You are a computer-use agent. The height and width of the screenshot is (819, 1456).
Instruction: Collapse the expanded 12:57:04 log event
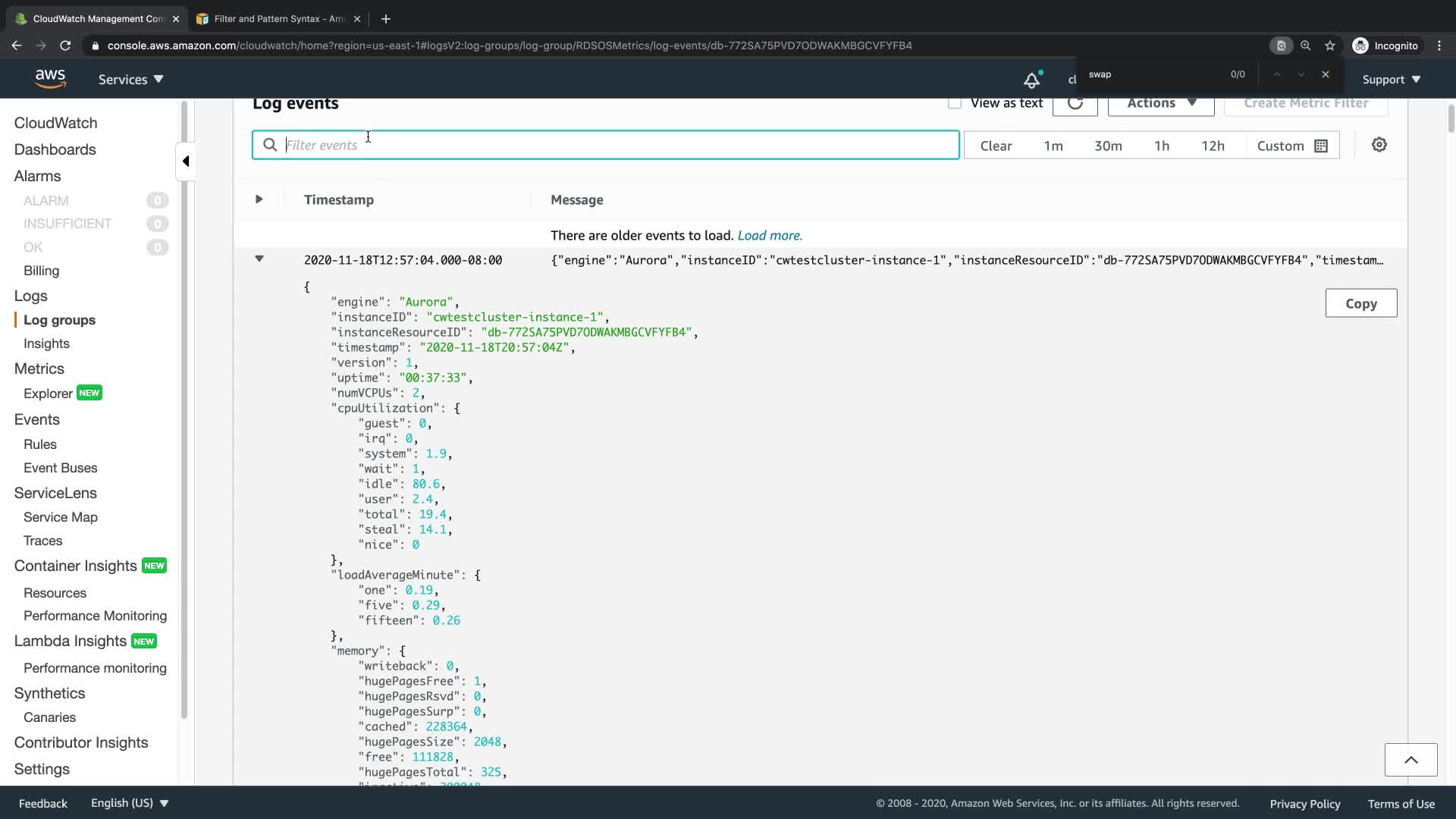tap(259, 259)
